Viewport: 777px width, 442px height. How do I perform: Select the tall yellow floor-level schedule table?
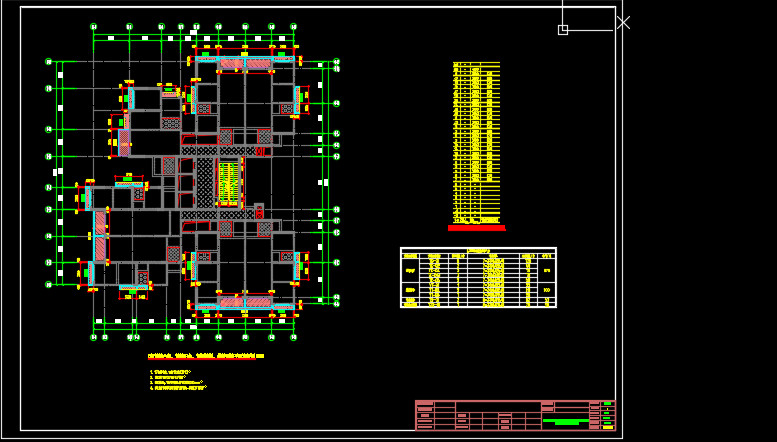click(476, 143)
